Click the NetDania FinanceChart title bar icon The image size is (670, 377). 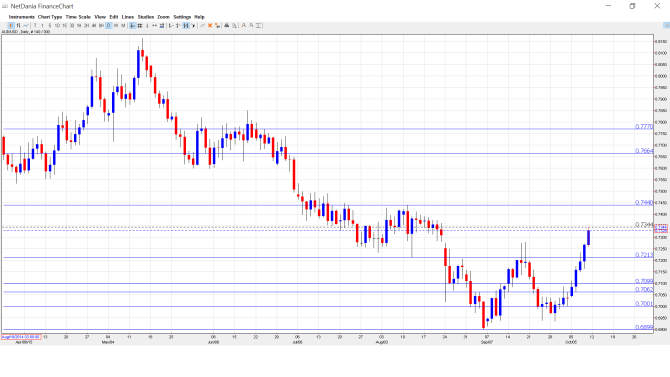click(x=5, y=6)
